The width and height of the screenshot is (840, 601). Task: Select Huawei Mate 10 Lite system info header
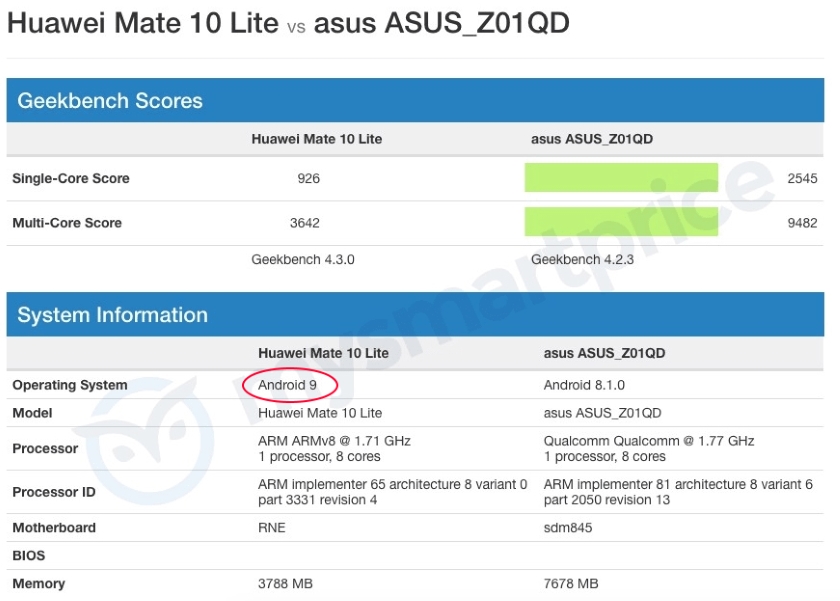tap(323, 354)
